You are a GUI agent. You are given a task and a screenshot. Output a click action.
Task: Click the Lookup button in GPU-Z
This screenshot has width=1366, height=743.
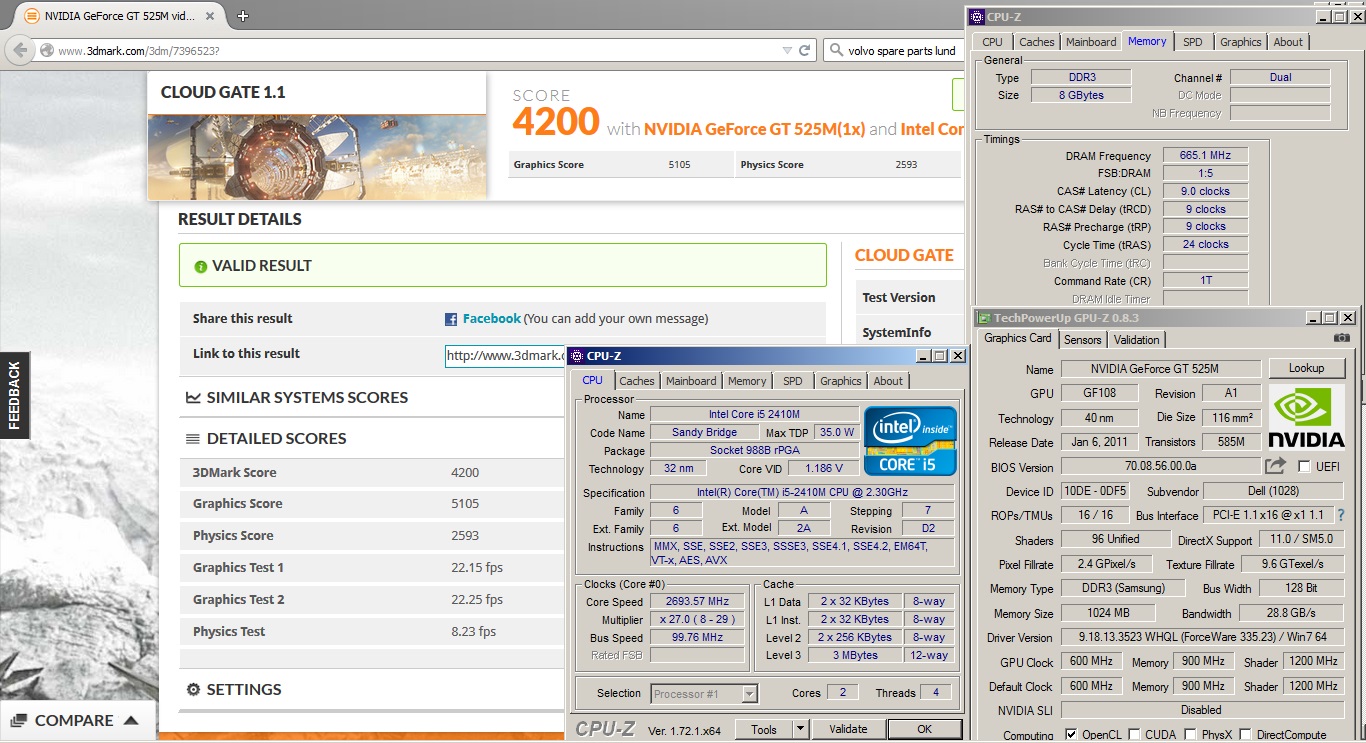click(x=1306, y=368)
